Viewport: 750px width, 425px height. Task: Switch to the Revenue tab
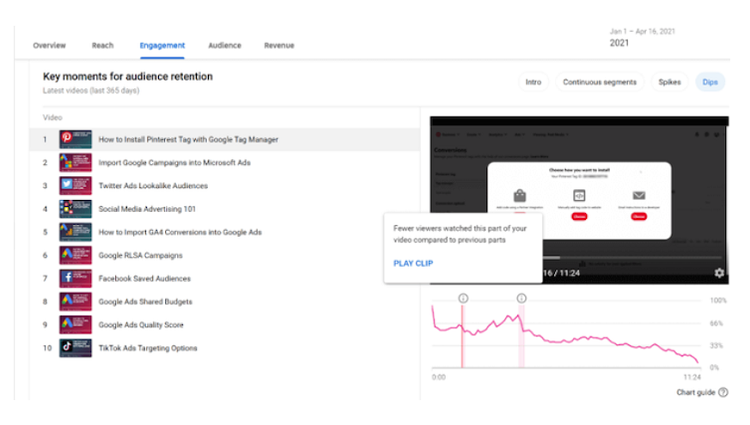click(x=279, y=45)
